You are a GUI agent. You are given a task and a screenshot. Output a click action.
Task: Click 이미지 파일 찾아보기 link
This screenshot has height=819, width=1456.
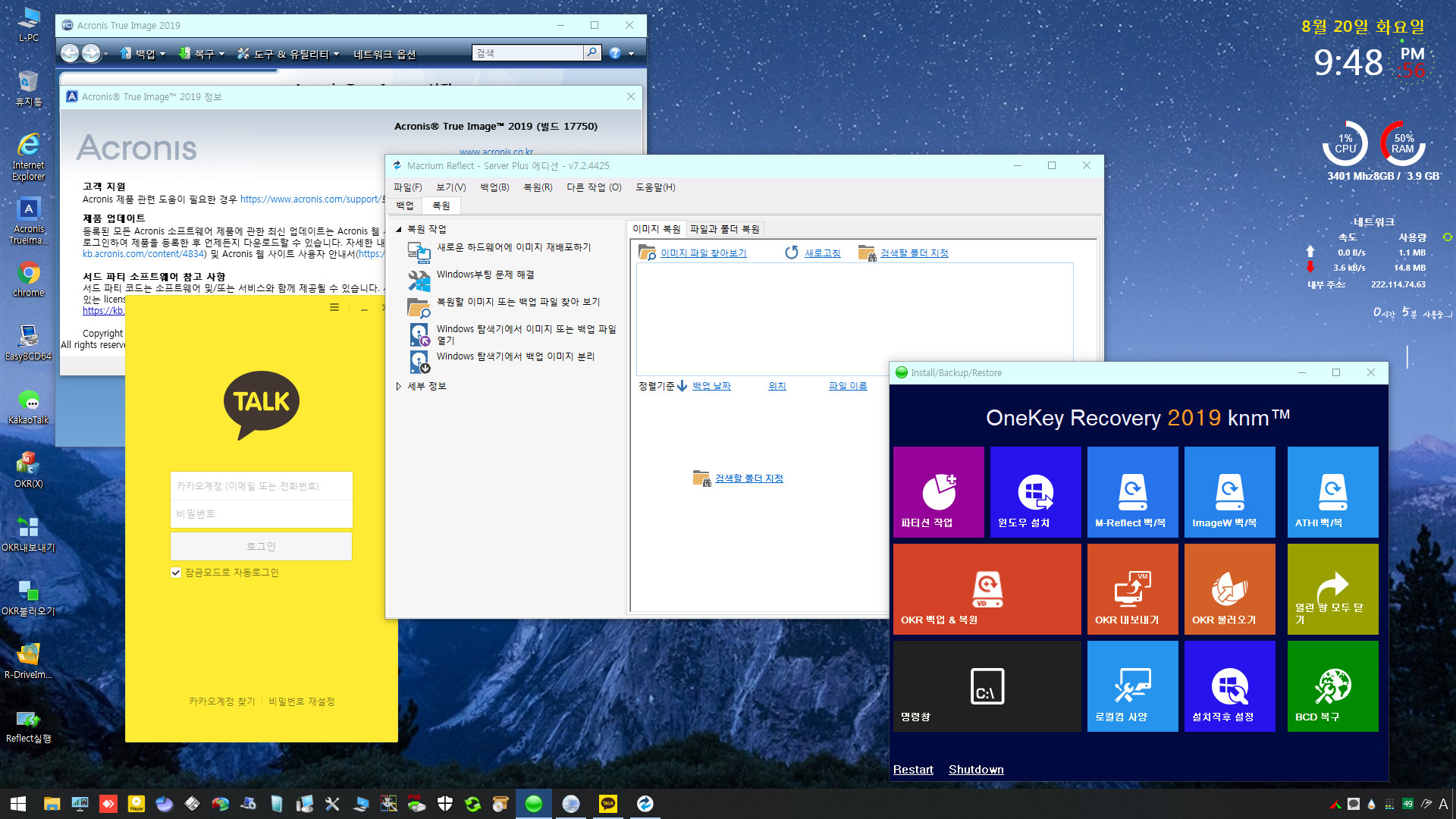[x=703, y=253]
